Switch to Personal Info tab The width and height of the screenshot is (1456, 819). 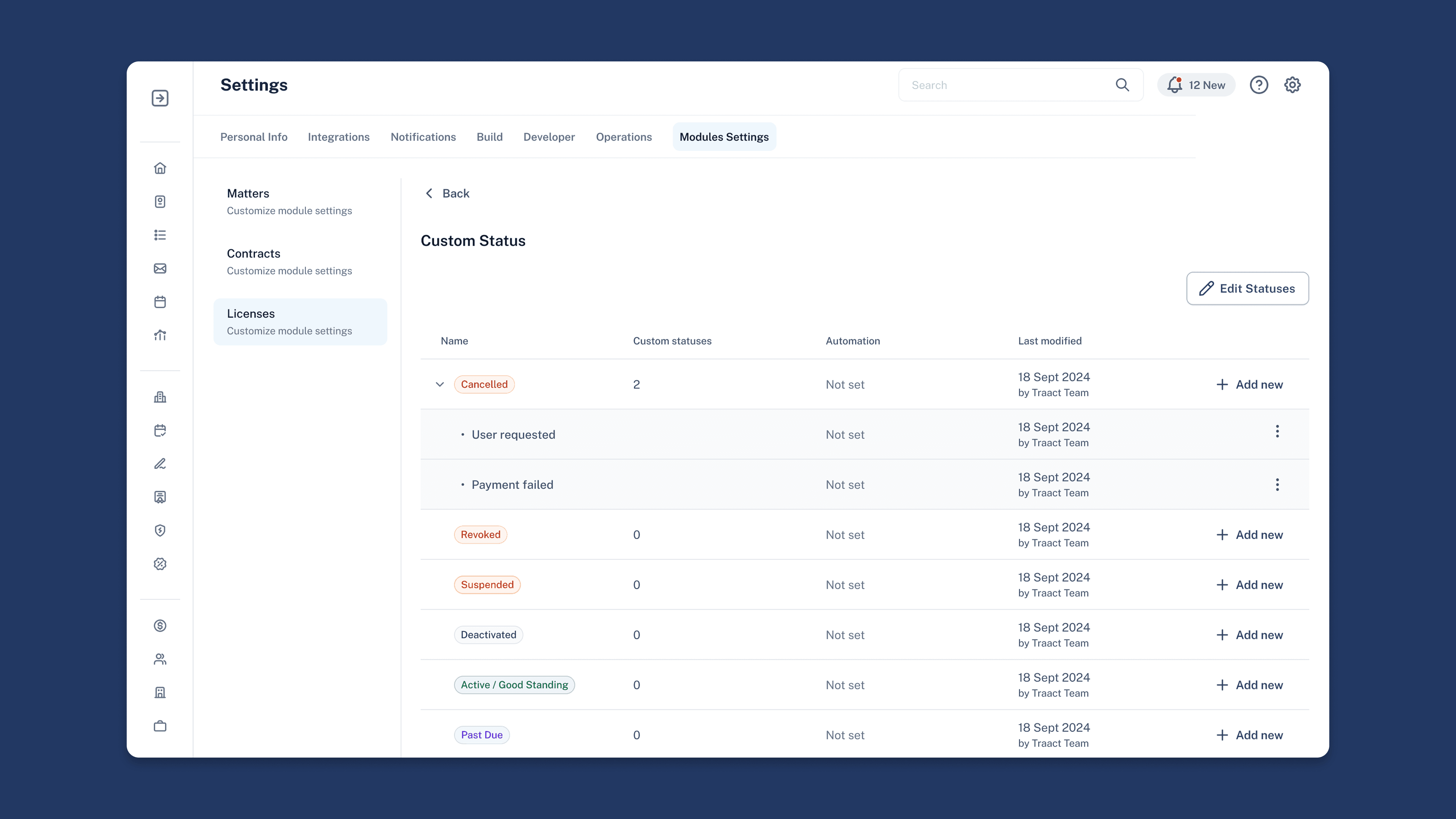[x=254, y=136]
